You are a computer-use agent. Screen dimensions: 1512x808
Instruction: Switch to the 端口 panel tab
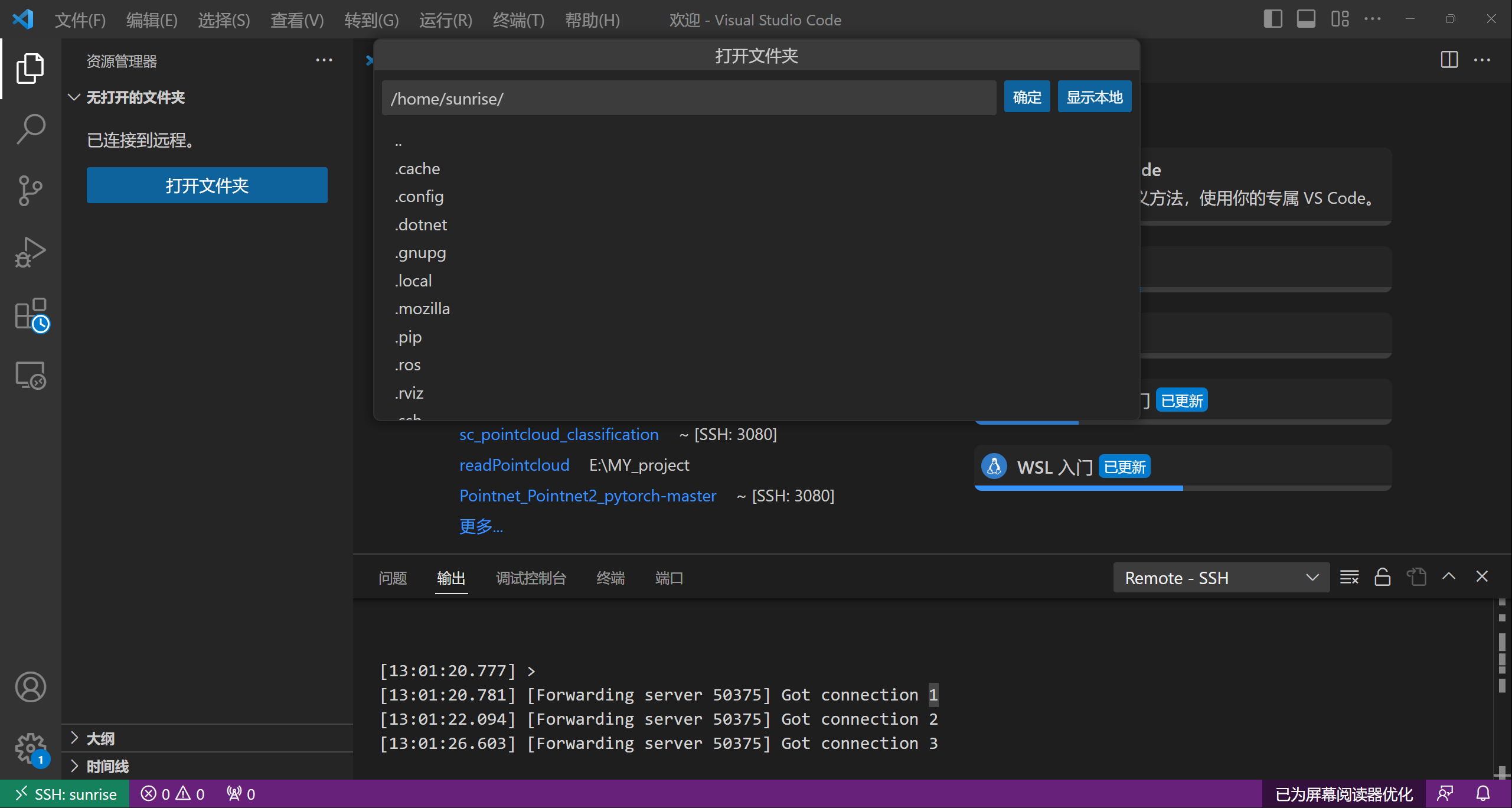tap(669, 578)
